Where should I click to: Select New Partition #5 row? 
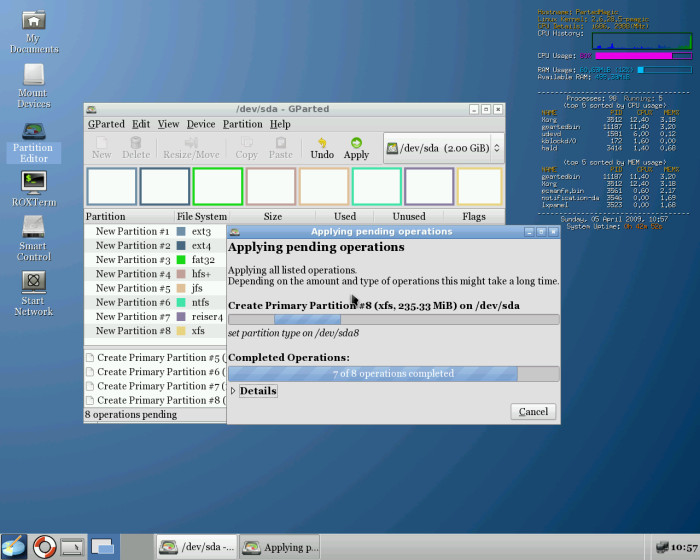point(155,288)
